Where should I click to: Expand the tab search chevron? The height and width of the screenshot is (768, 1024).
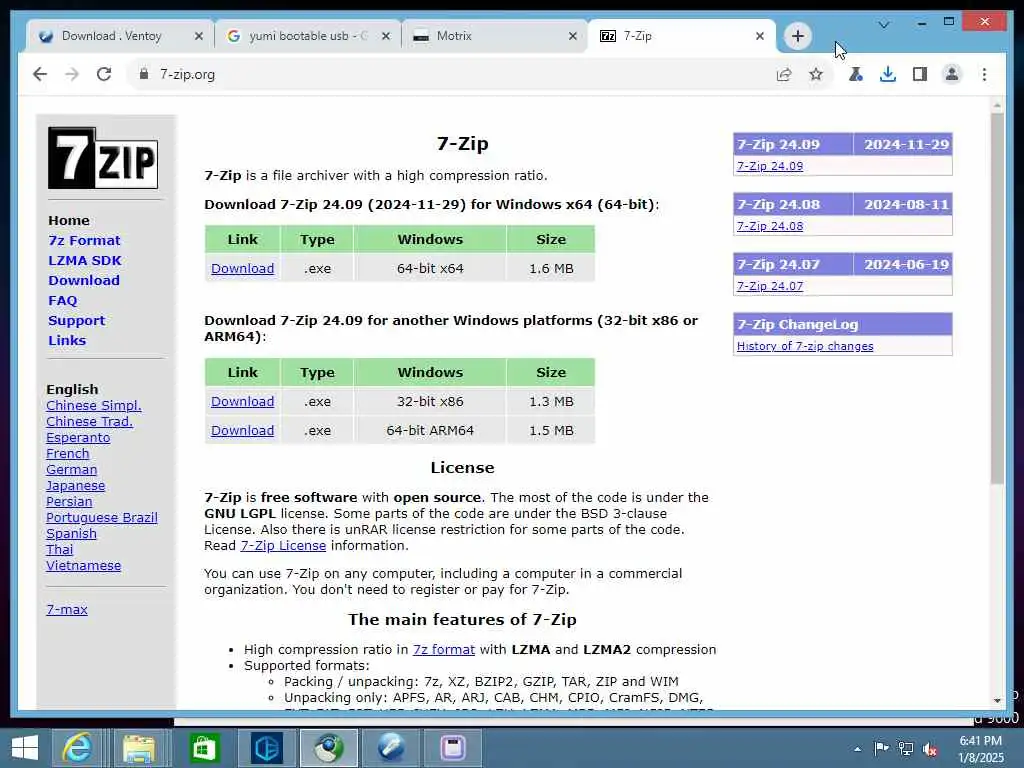coord(884,25)
